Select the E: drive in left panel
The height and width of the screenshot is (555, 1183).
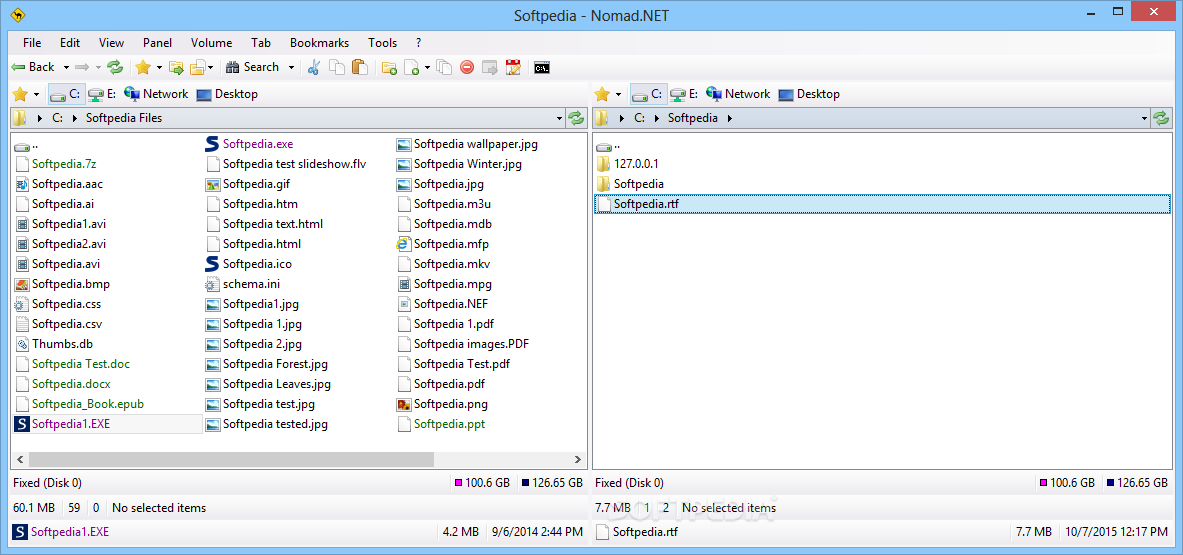pos(102,94)
